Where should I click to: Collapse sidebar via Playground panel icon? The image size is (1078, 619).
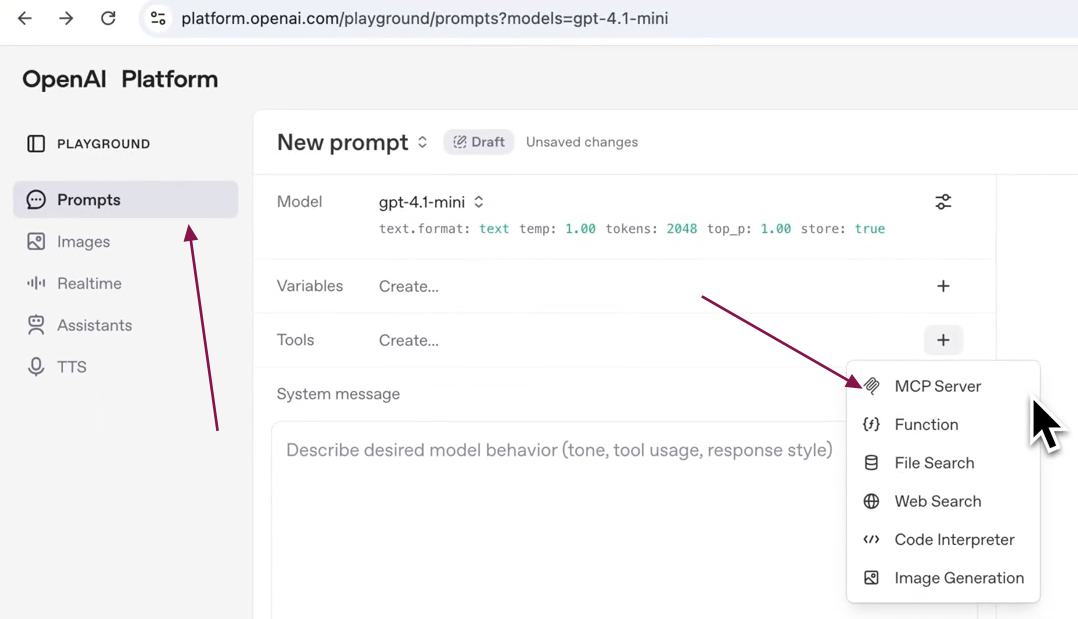pyautogui.click(x=36, y=144)
